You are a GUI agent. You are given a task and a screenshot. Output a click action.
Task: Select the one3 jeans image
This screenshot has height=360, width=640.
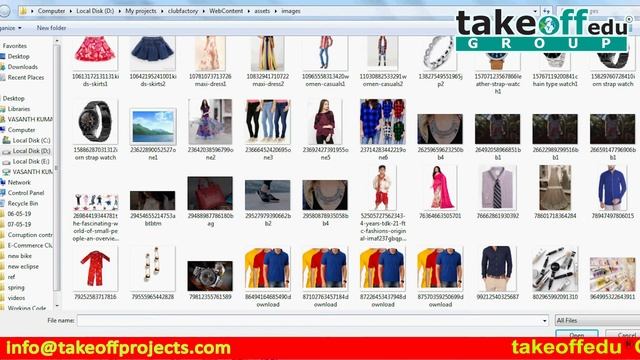tap(268, 121)
